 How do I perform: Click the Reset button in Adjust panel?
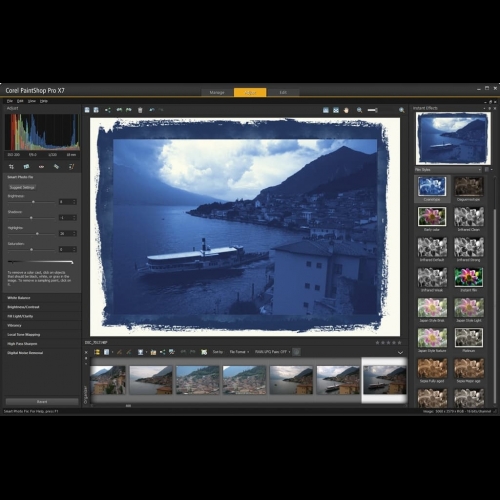pos(42,402)
